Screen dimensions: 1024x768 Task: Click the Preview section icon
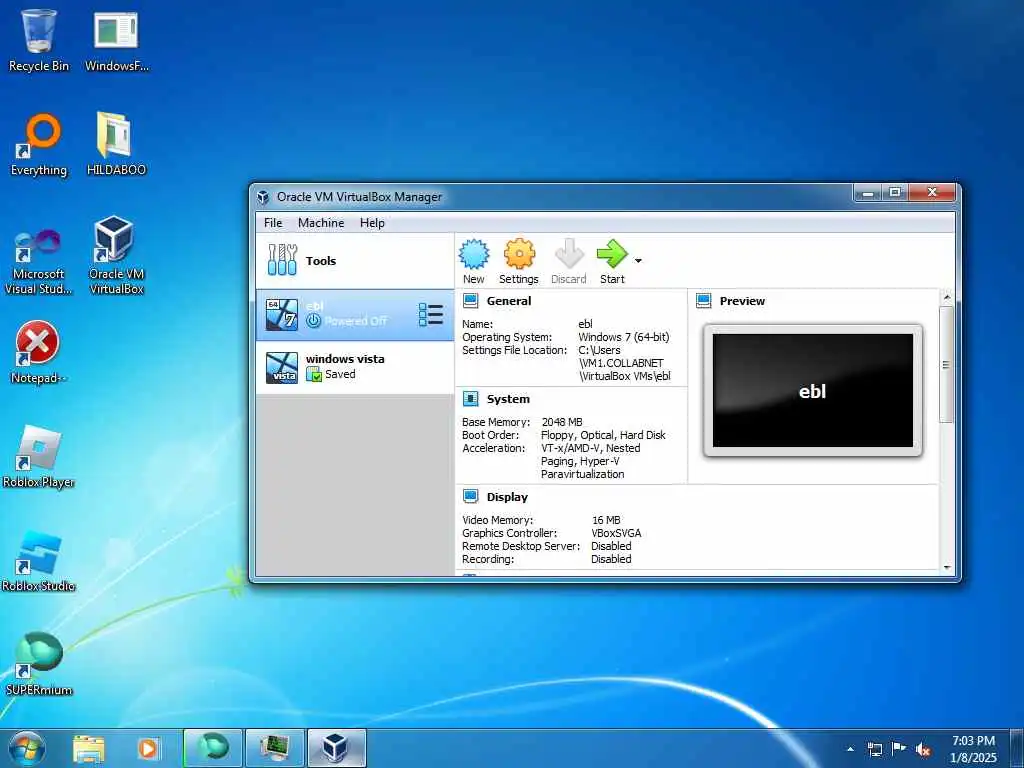(703, 300)
